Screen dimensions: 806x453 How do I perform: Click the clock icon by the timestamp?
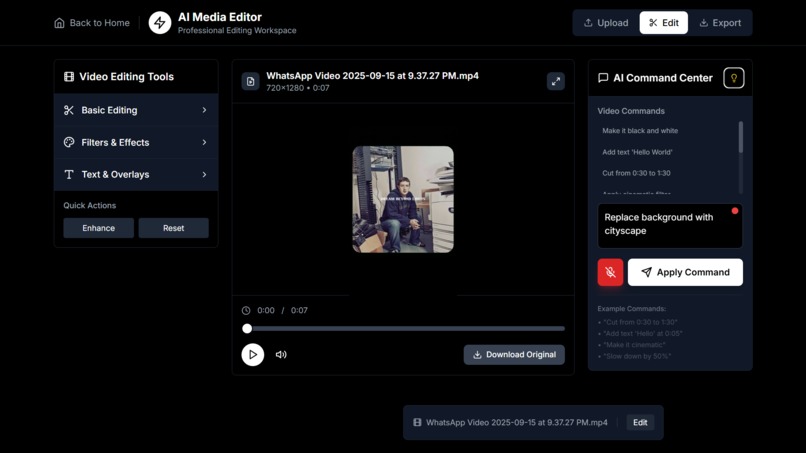pos(246,311)
